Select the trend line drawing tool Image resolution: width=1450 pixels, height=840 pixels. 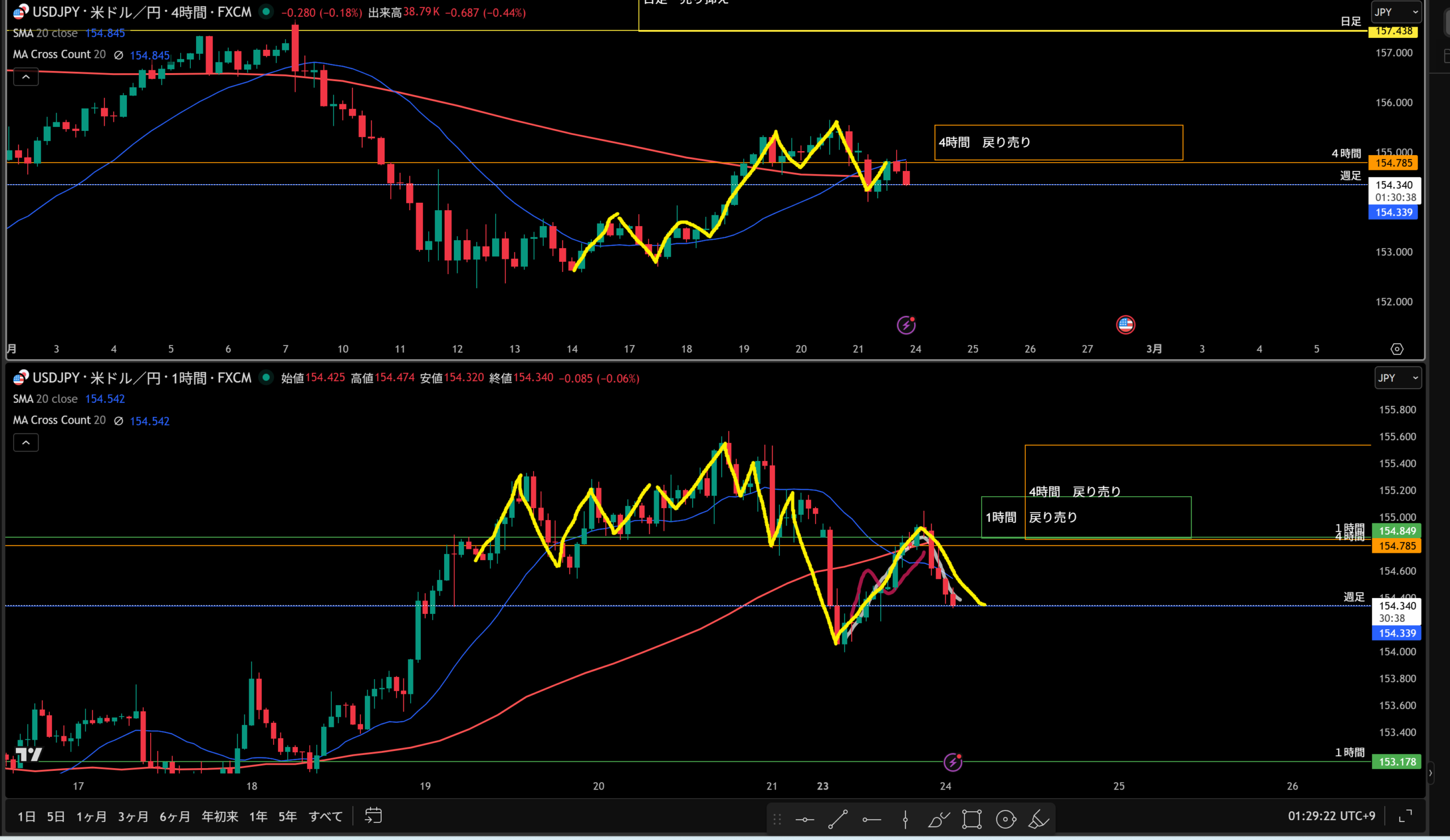[838, 819]
